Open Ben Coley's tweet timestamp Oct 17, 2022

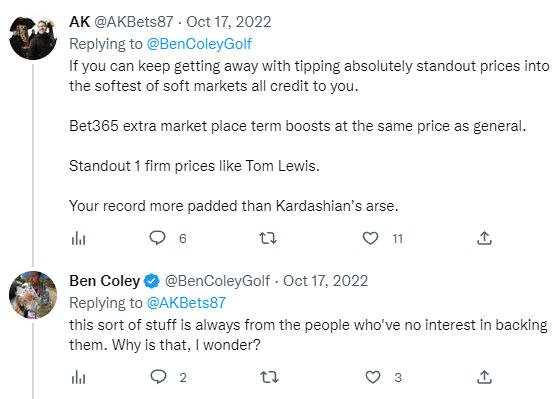coord(326,281)
